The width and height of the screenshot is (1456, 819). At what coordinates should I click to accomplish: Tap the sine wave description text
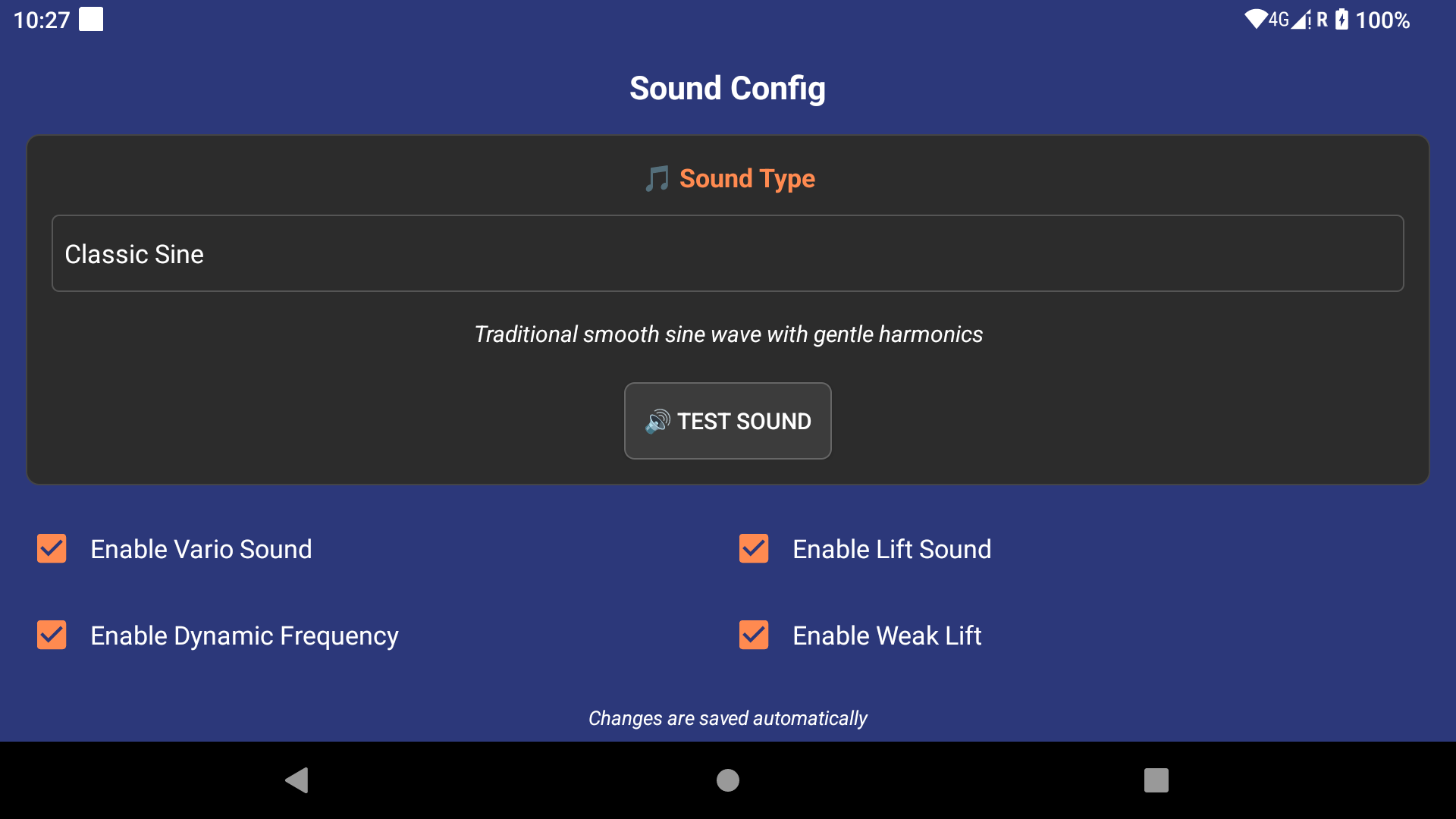tap(728, 334)
